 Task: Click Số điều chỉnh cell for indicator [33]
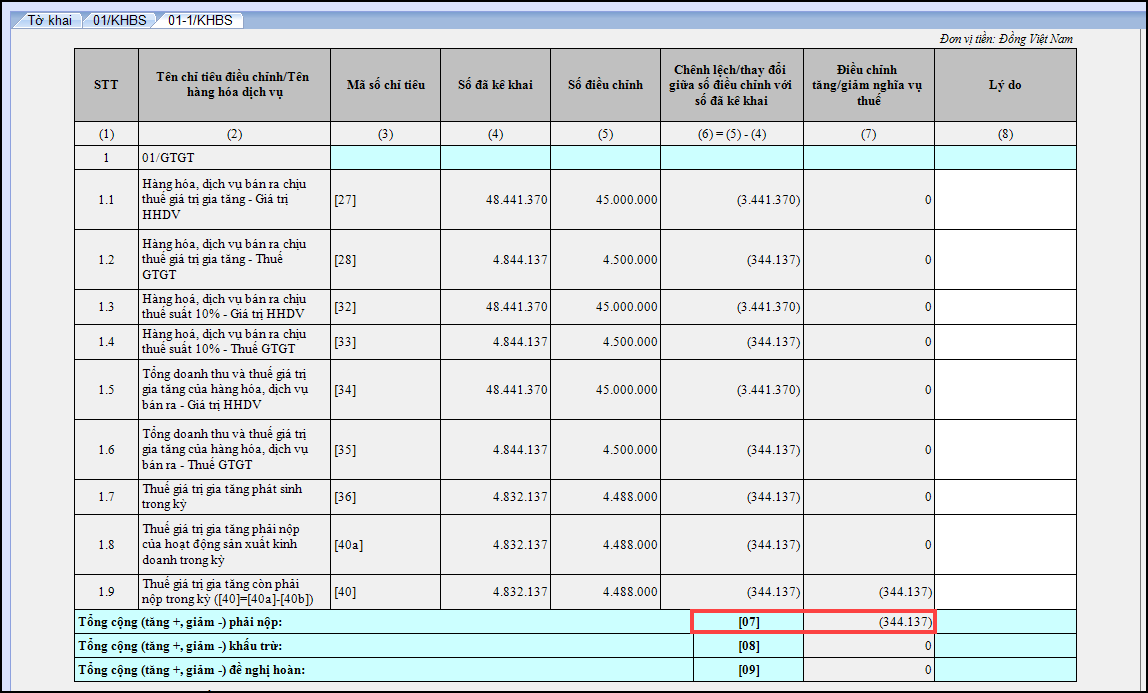click(x=605, y=342)
